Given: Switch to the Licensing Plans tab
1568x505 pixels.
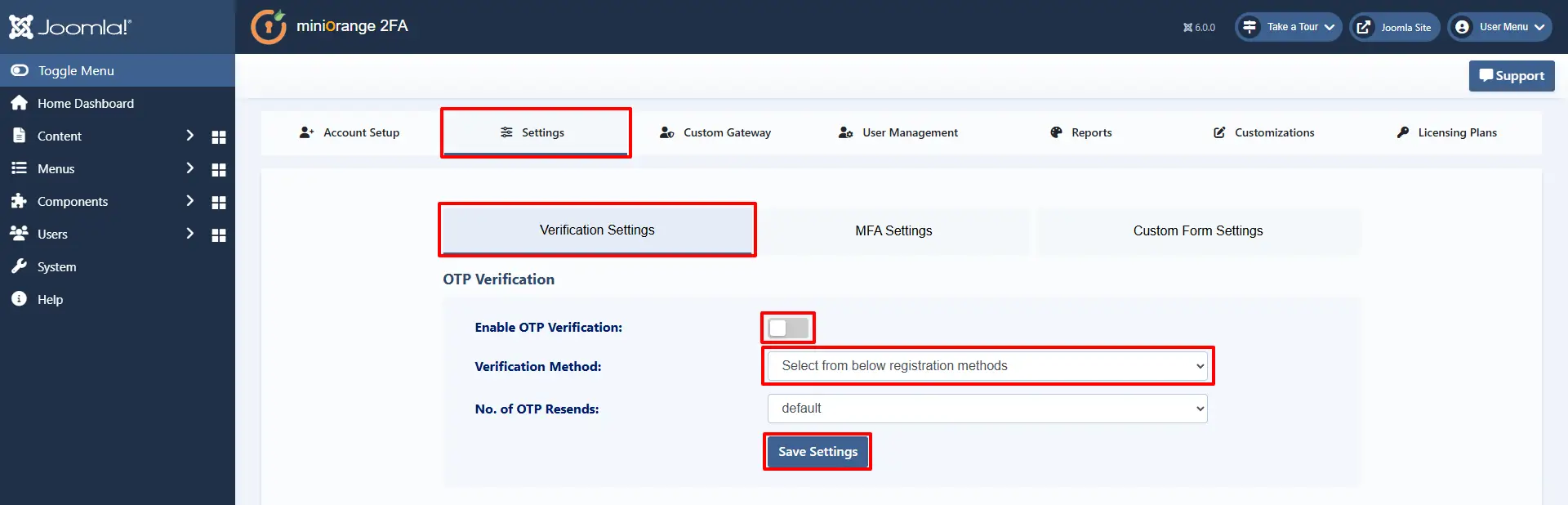Looking at the screenshot, I should [1447, 132].
